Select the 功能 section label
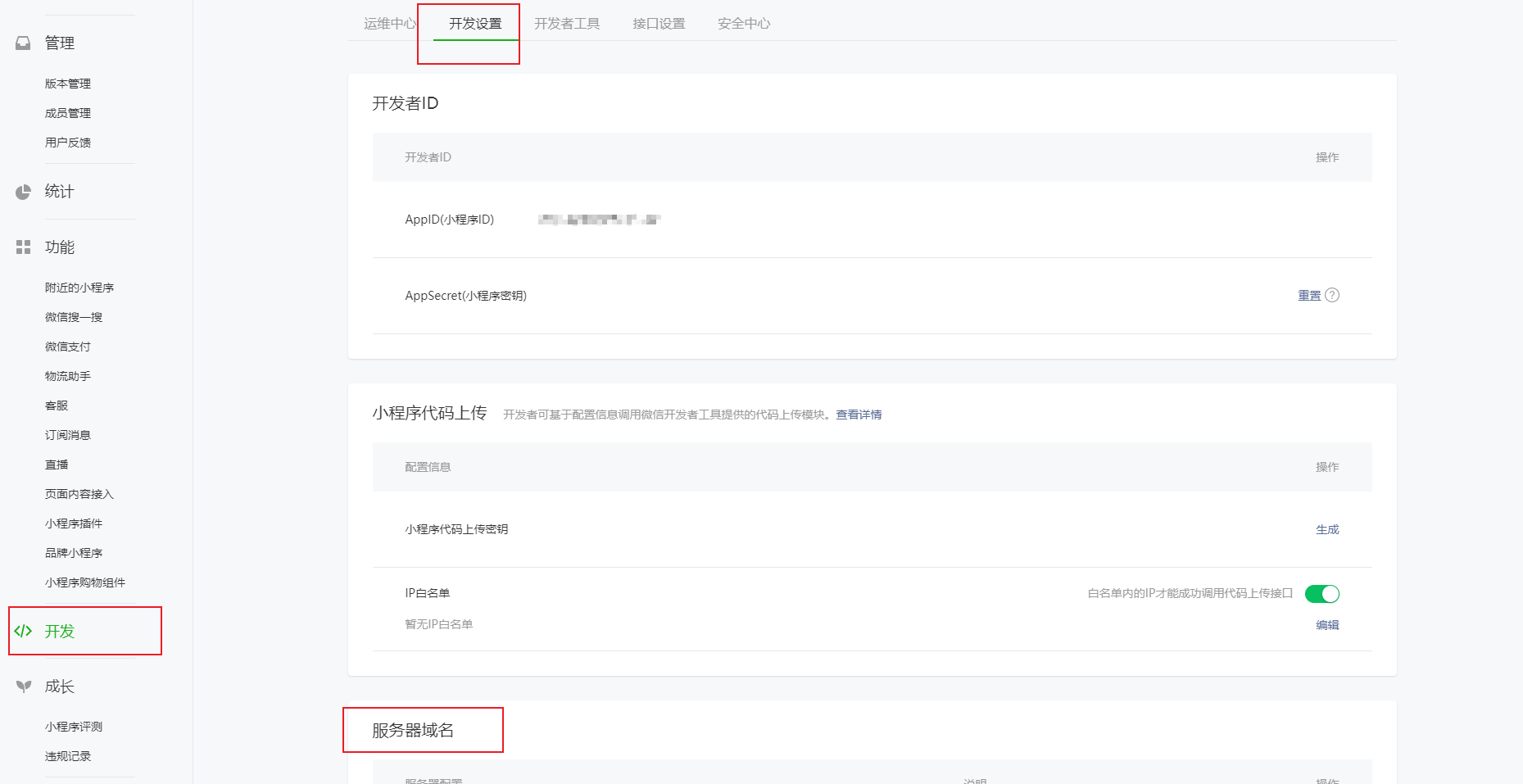This screenshot has width=1523, height=784. coord(59,247)
